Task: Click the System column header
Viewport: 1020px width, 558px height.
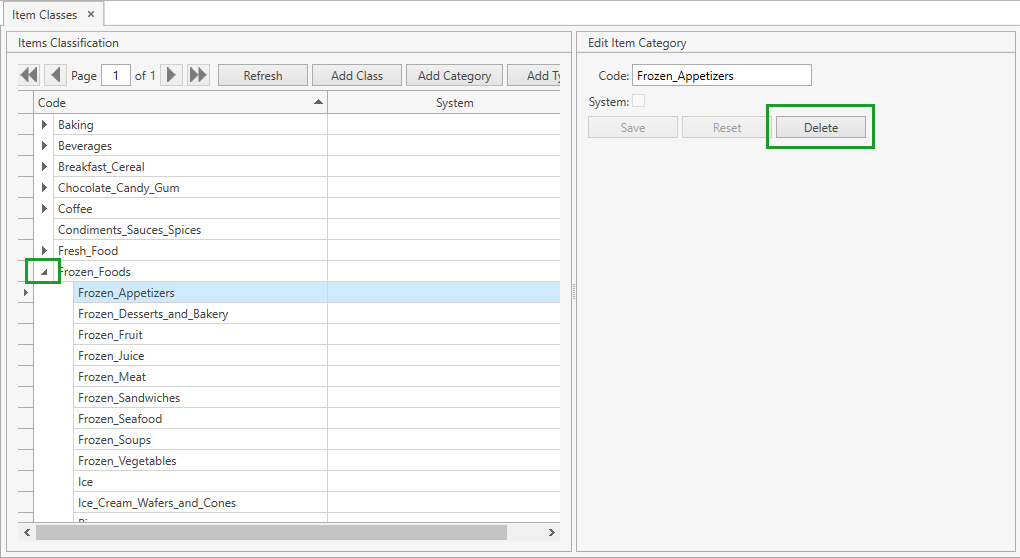Action: (x=454, y=103)
